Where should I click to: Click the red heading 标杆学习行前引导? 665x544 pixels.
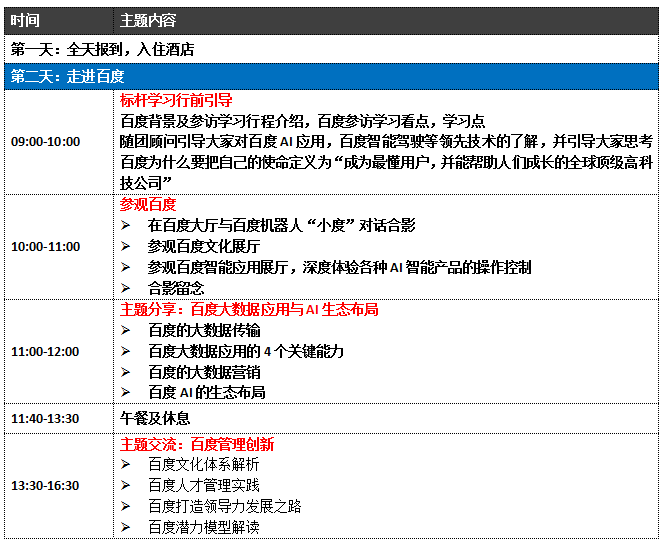[176, 100]
